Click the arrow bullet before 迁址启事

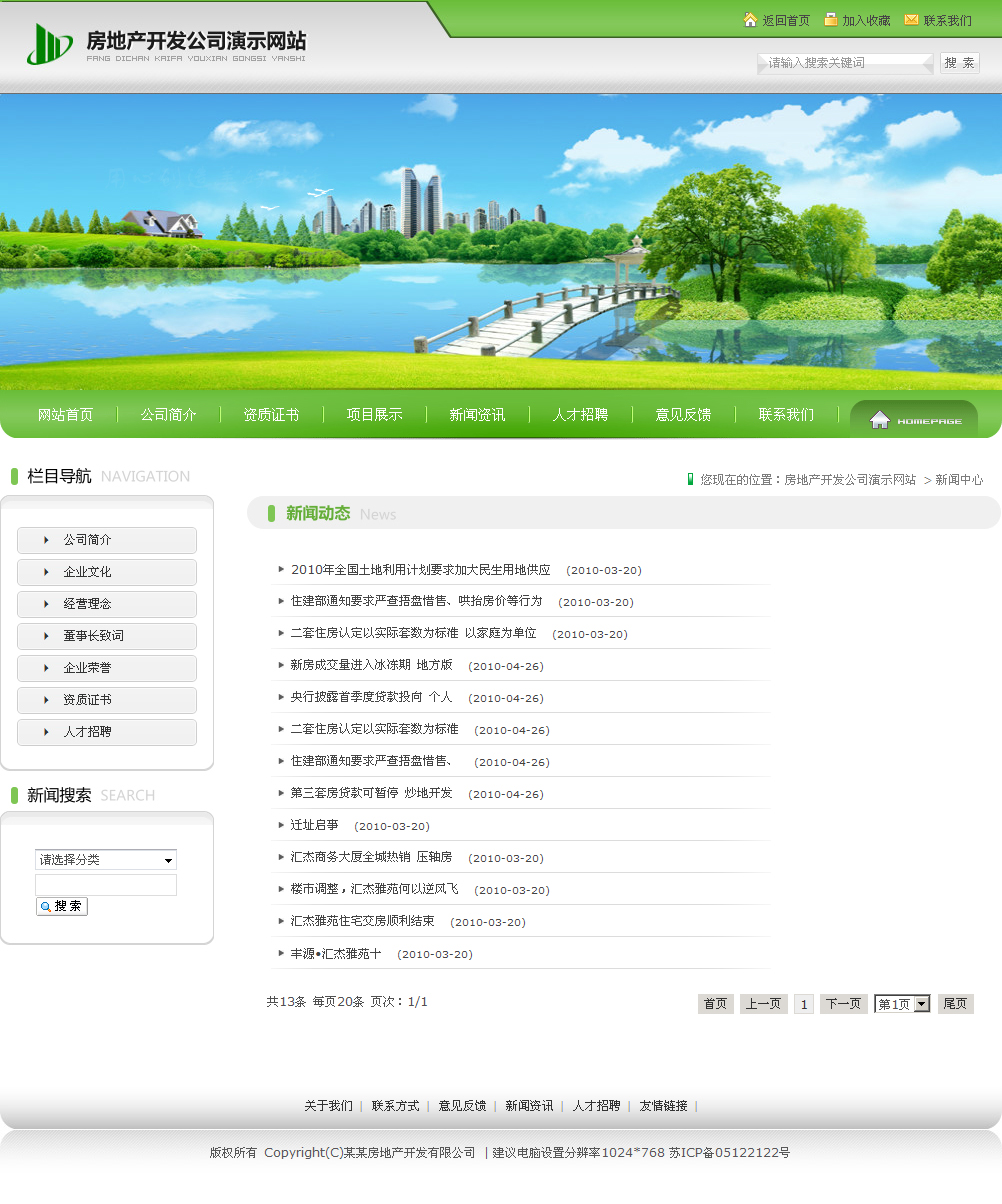pos(281,825)
